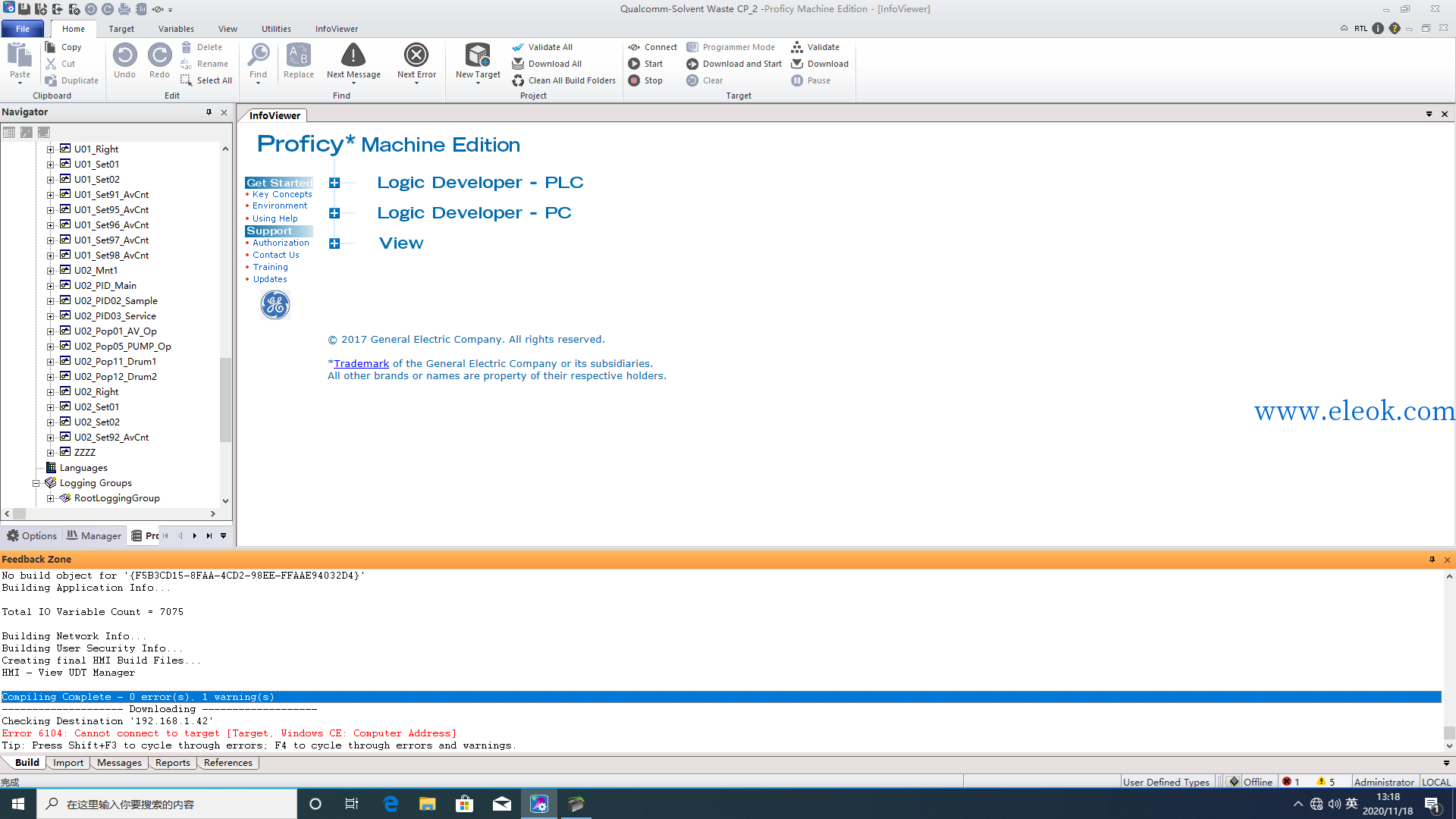The height and width of the screenshot is (819, 1456).
Task: Open the Authorization link
Action: point(281,243)
